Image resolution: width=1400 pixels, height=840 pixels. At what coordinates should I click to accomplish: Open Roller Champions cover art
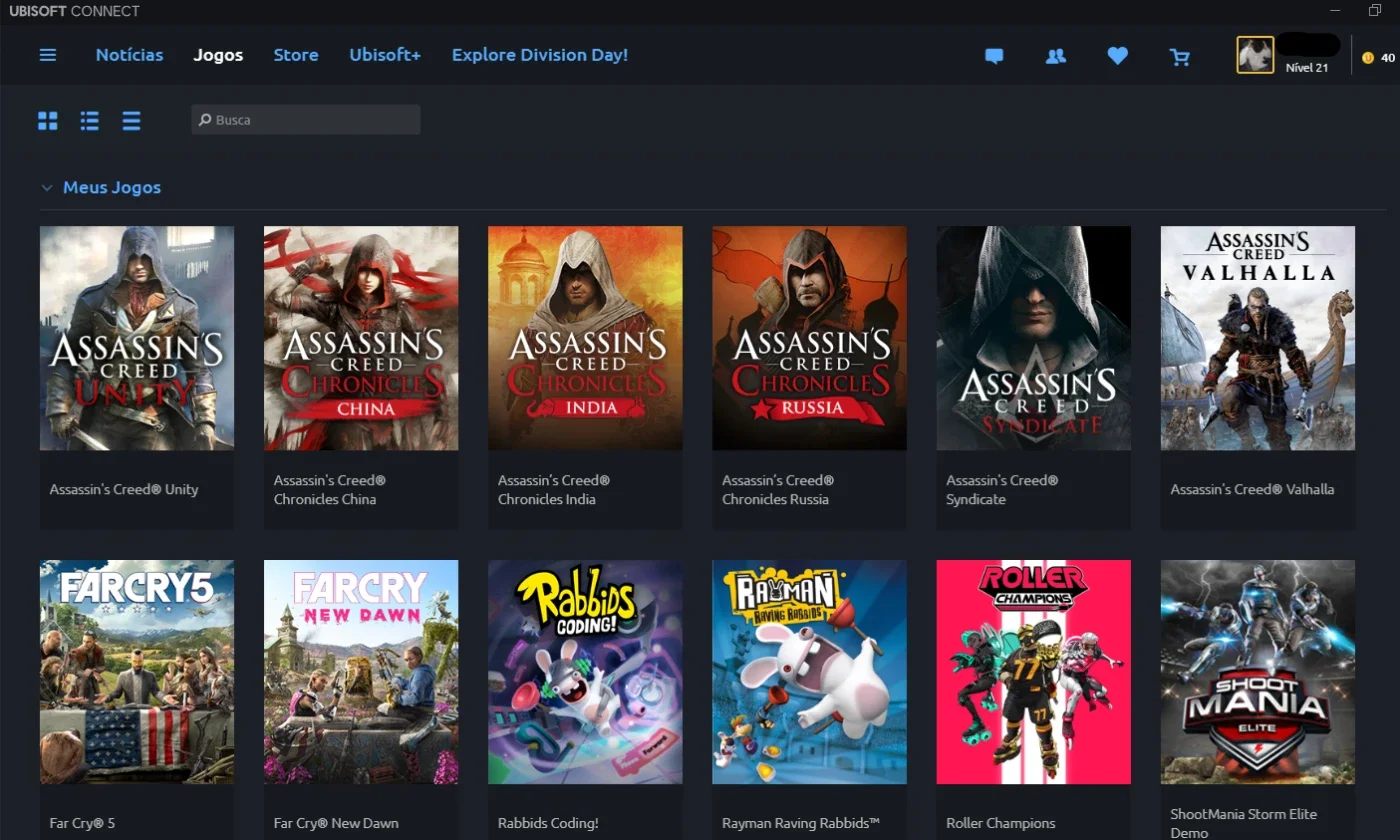1034,672
